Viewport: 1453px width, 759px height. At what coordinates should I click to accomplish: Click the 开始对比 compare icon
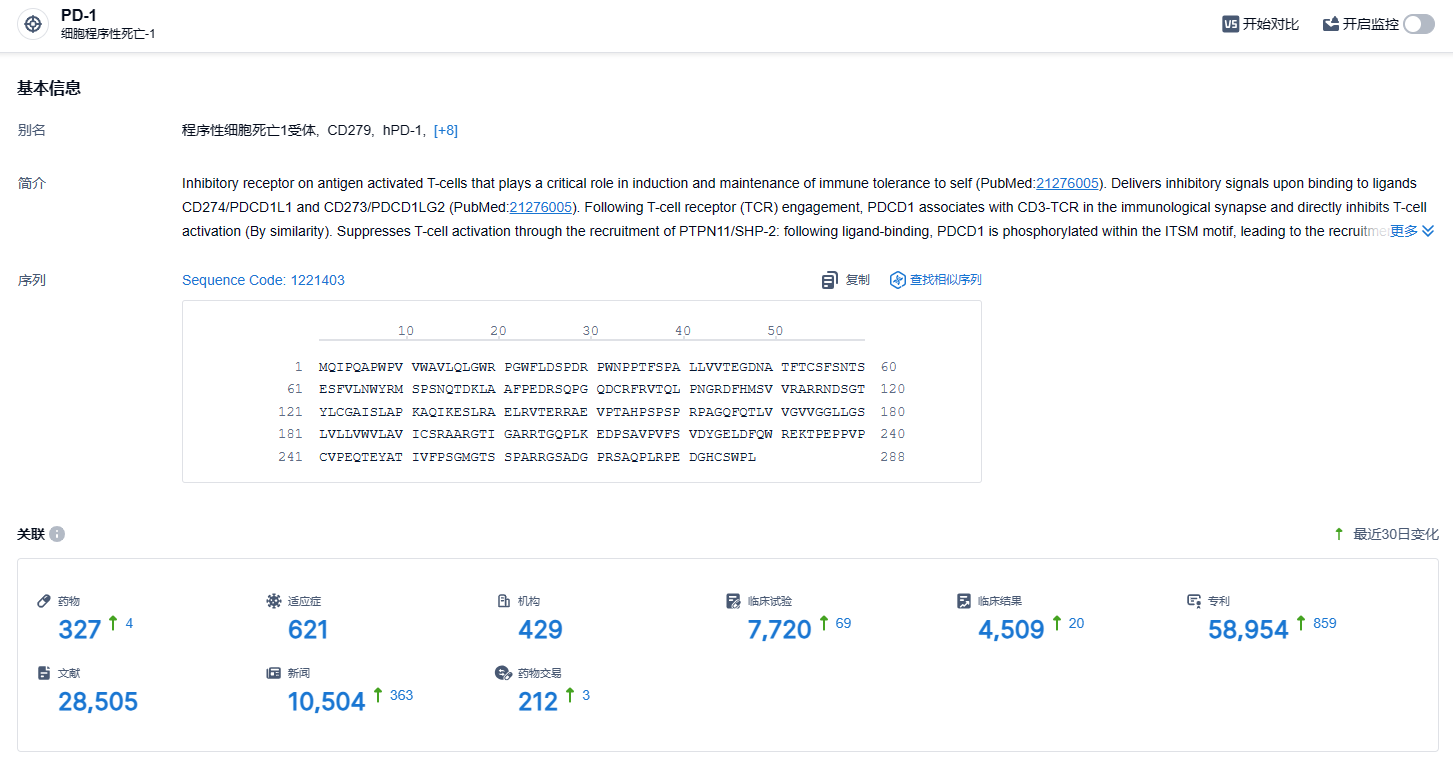(1231, 24)
